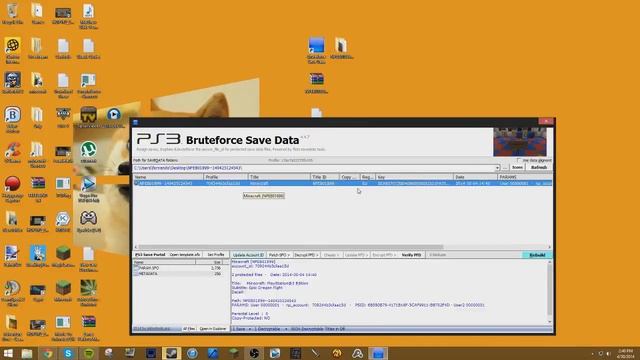Screen dimensions: 640x360
Task: Click the Open in Explorer button
Action: click(x=213, y=329)
